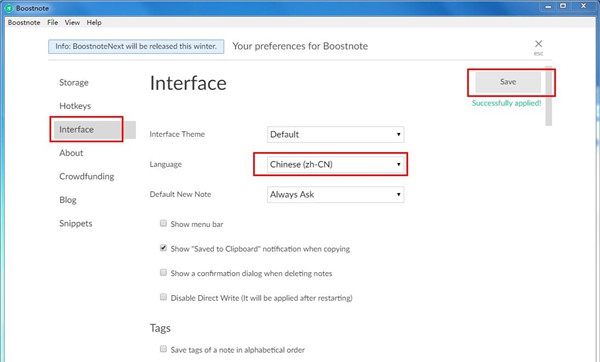Image resolution: width=600 pixels, height=362 pixels.
Task: Click the large "Interface" heading
Action: click(188, 83)
